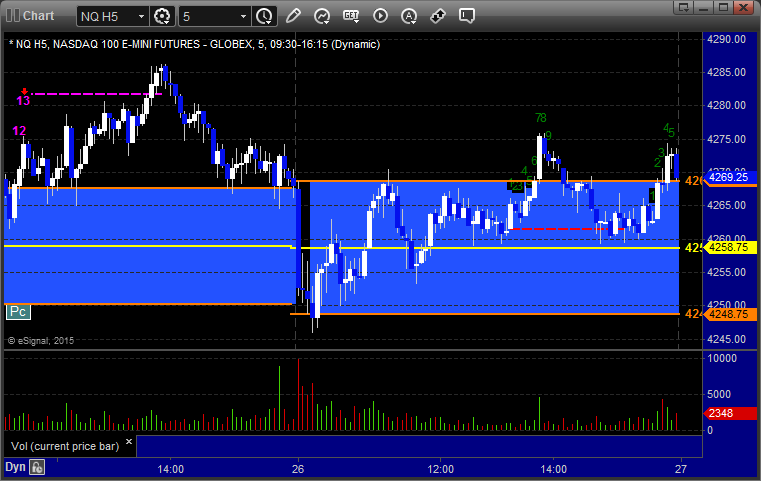Click the Chart title label
The height and width of the screenshot is (481, 761).
click(38, 16)
